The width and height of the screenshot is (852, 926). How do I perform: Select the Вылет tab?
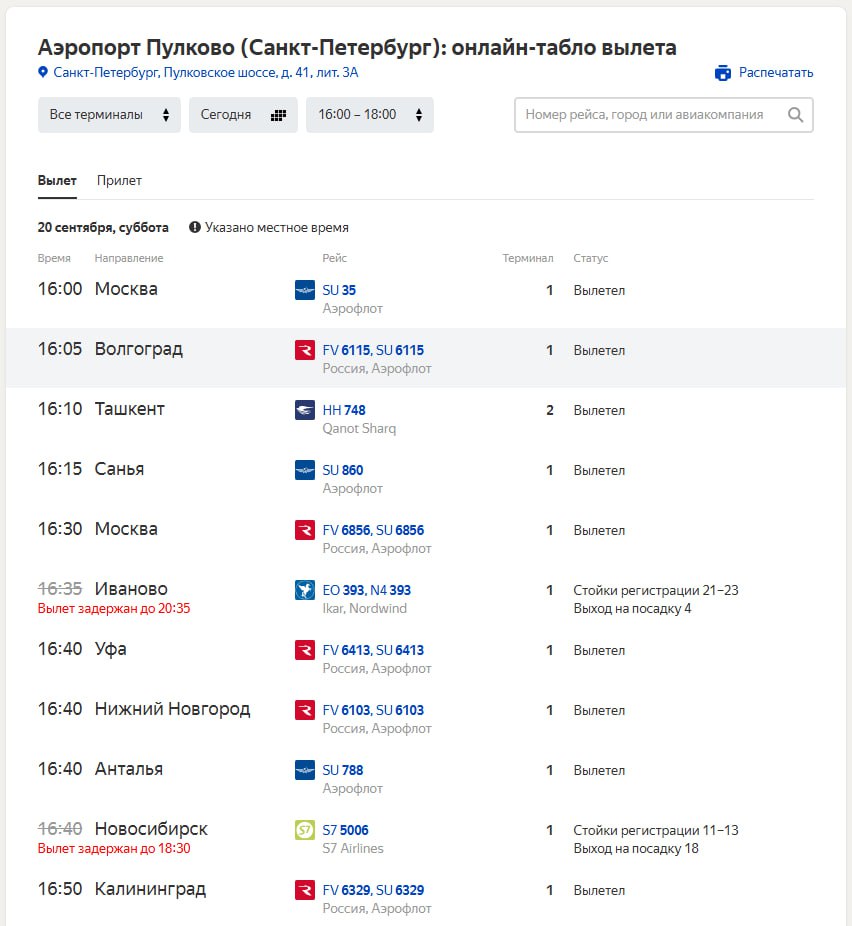(x=57, y=181)
